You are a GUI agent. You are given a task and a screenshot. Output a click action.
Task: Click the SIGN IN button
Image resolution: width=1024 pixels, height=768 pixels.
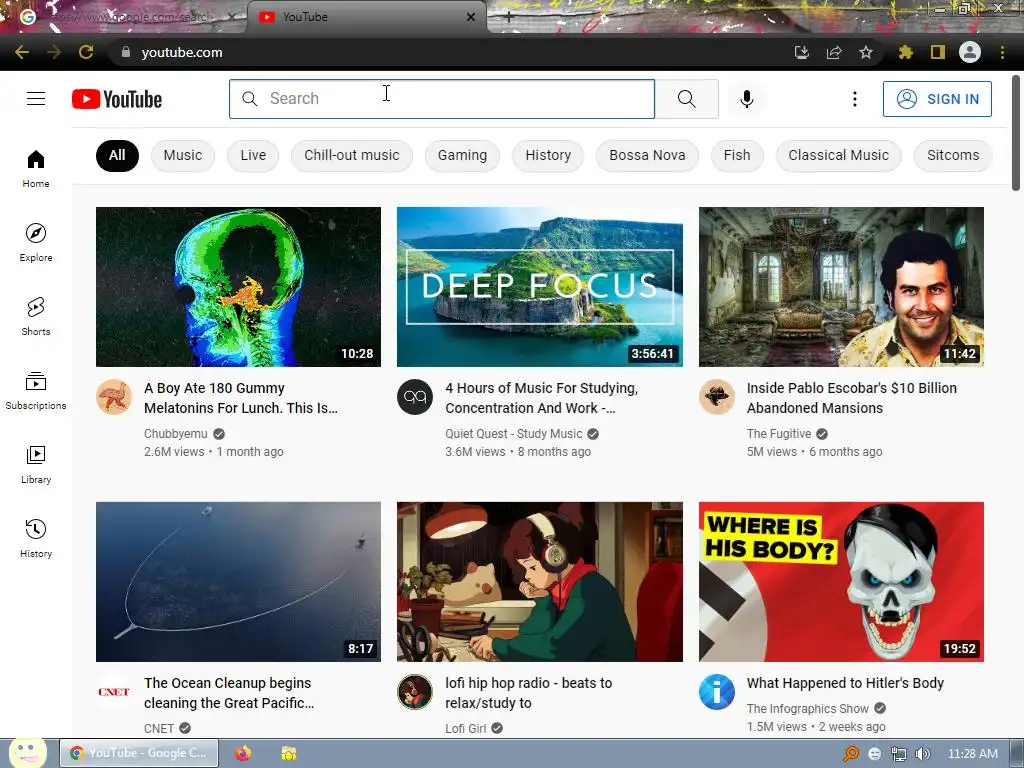937,99
